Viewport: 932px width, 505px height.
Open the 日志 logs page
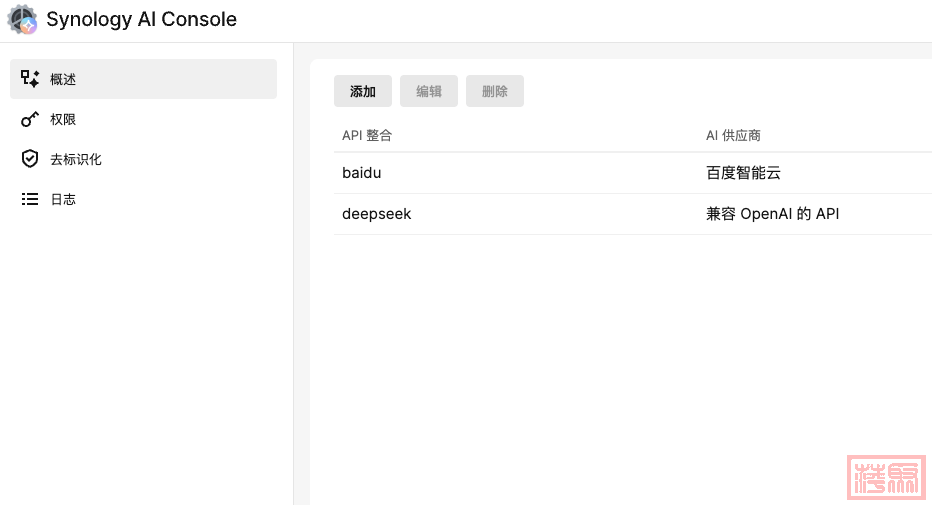point(63,199)
